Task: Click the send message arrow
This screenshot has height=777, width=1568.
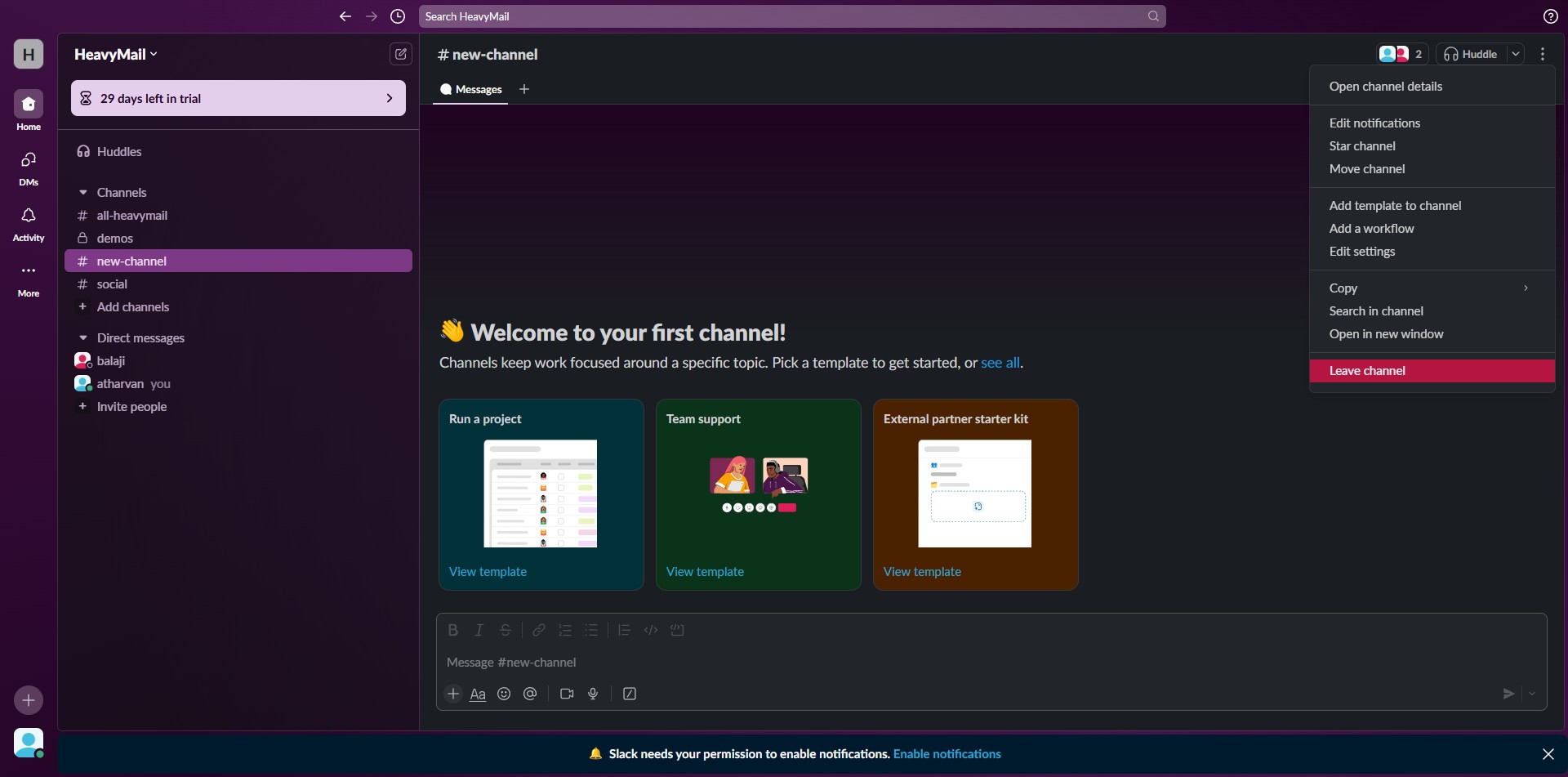Action: coord(1508,694)
